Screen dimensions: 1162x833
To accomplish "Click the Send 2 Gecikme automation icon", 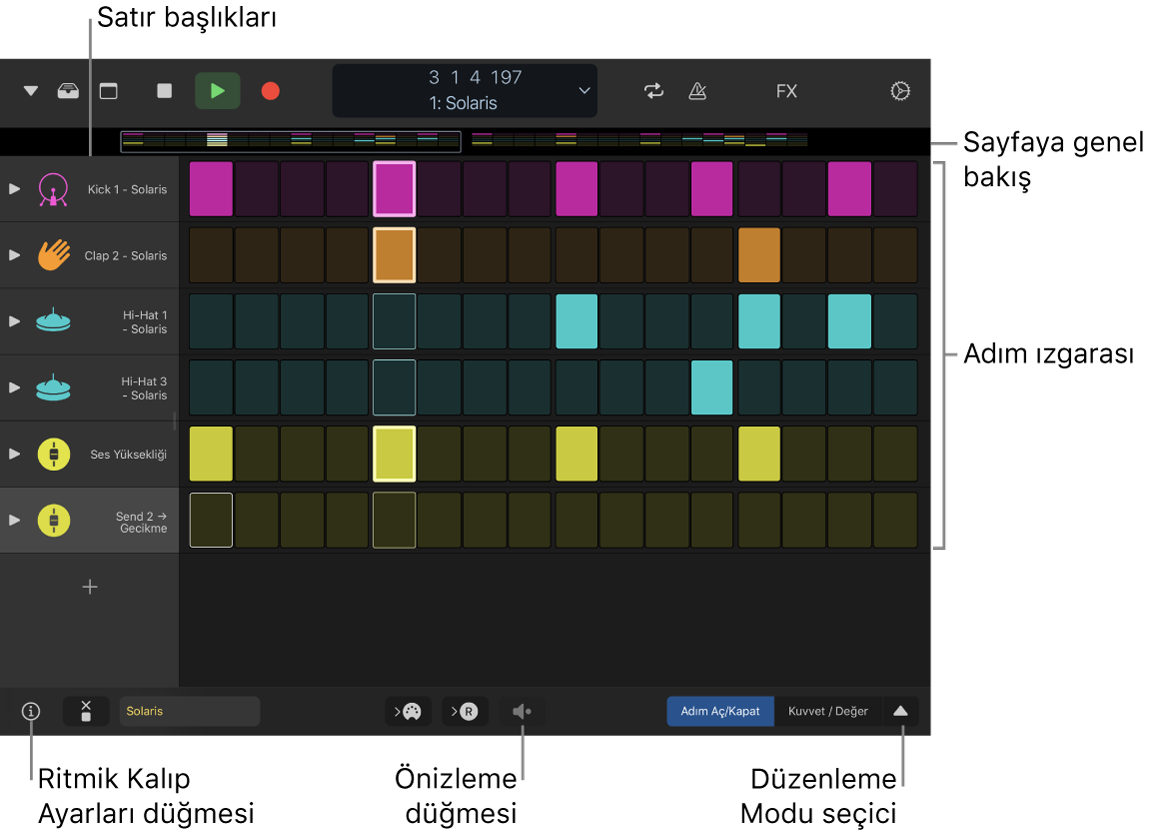I will click(53, 520).
